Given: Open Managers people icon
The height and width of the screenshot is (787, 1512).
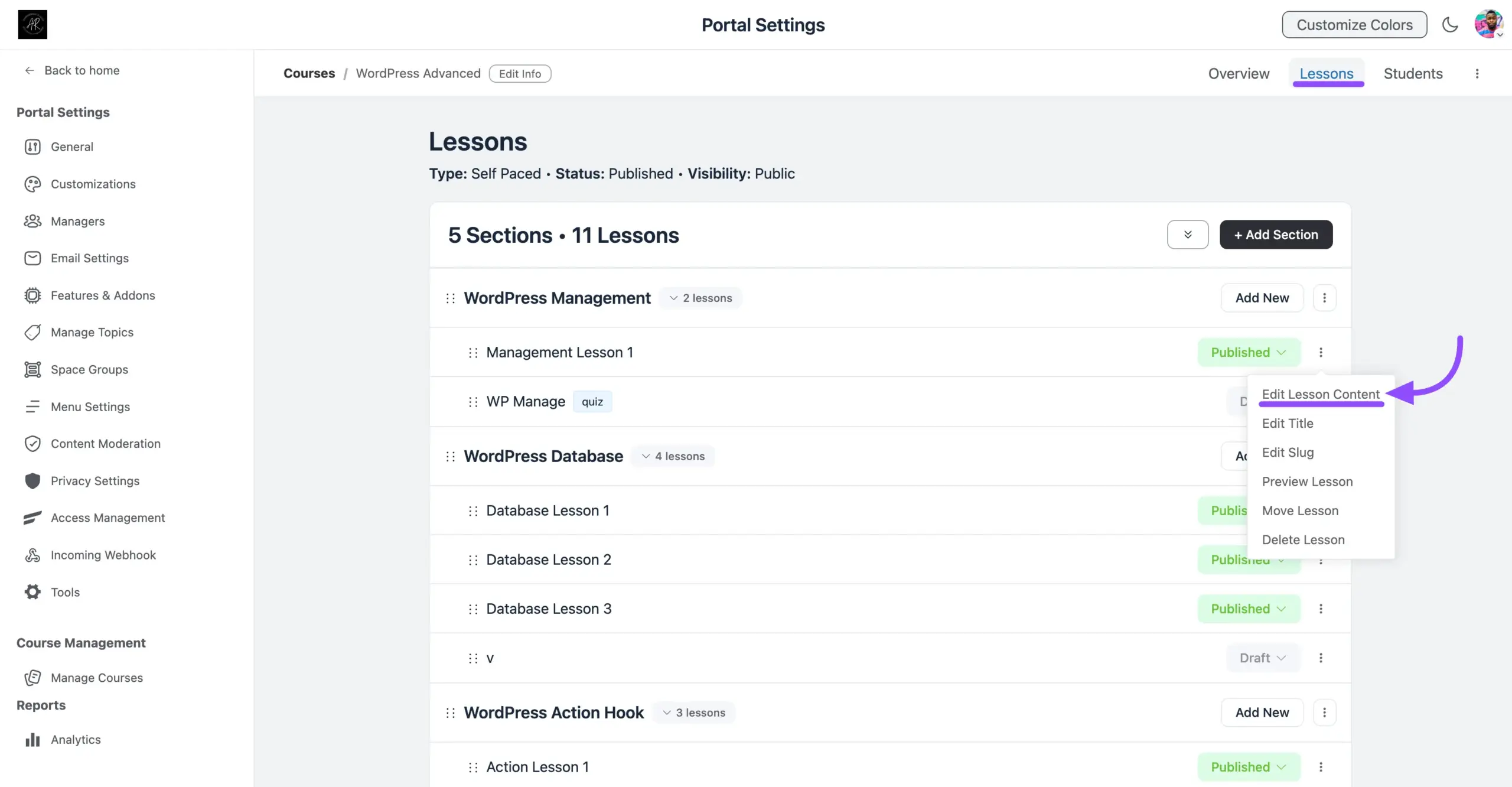Looking at the screenshot, I should pyautogui.click(x=32, y=221).
